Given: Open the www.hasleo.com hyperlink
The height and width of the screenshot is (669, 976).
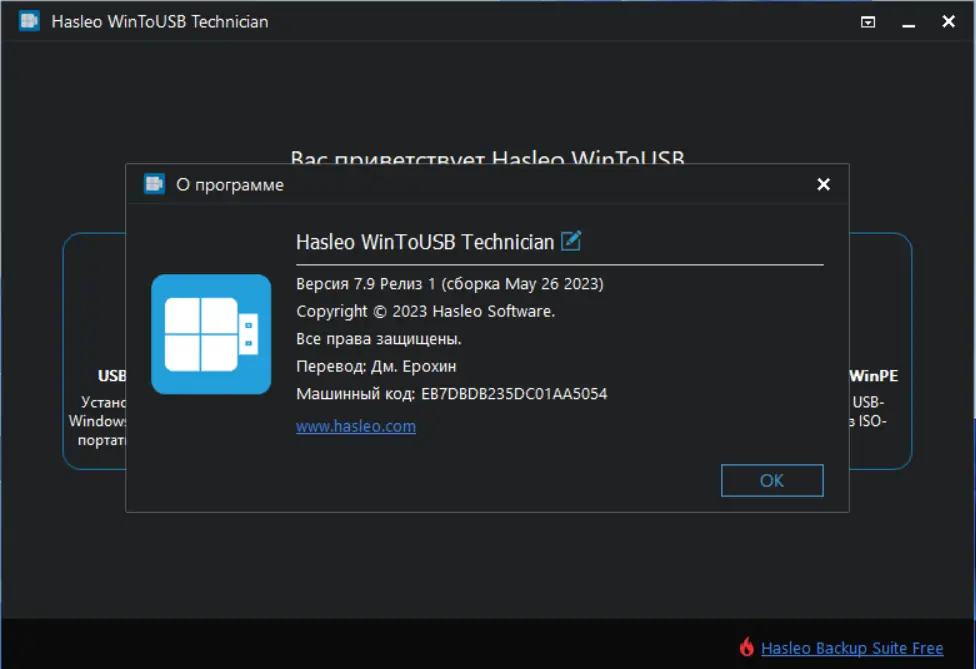Looking at the screenshot, I should click(x=356, y=425).
